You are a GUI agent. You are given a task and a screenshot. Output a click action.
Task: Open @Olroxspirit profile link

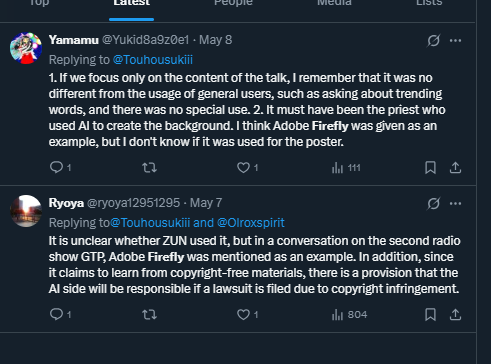point(251,223)
